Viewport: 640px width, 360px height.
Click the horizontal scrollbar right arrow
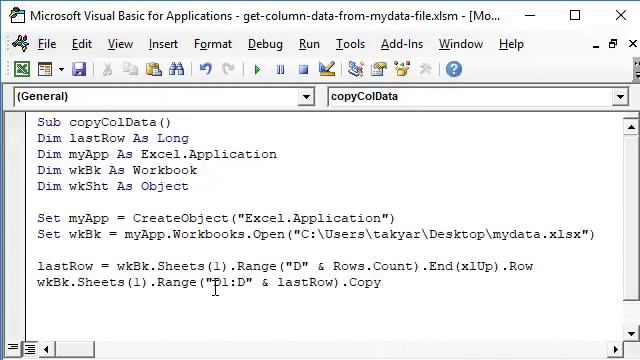click(x=616, y=349)
